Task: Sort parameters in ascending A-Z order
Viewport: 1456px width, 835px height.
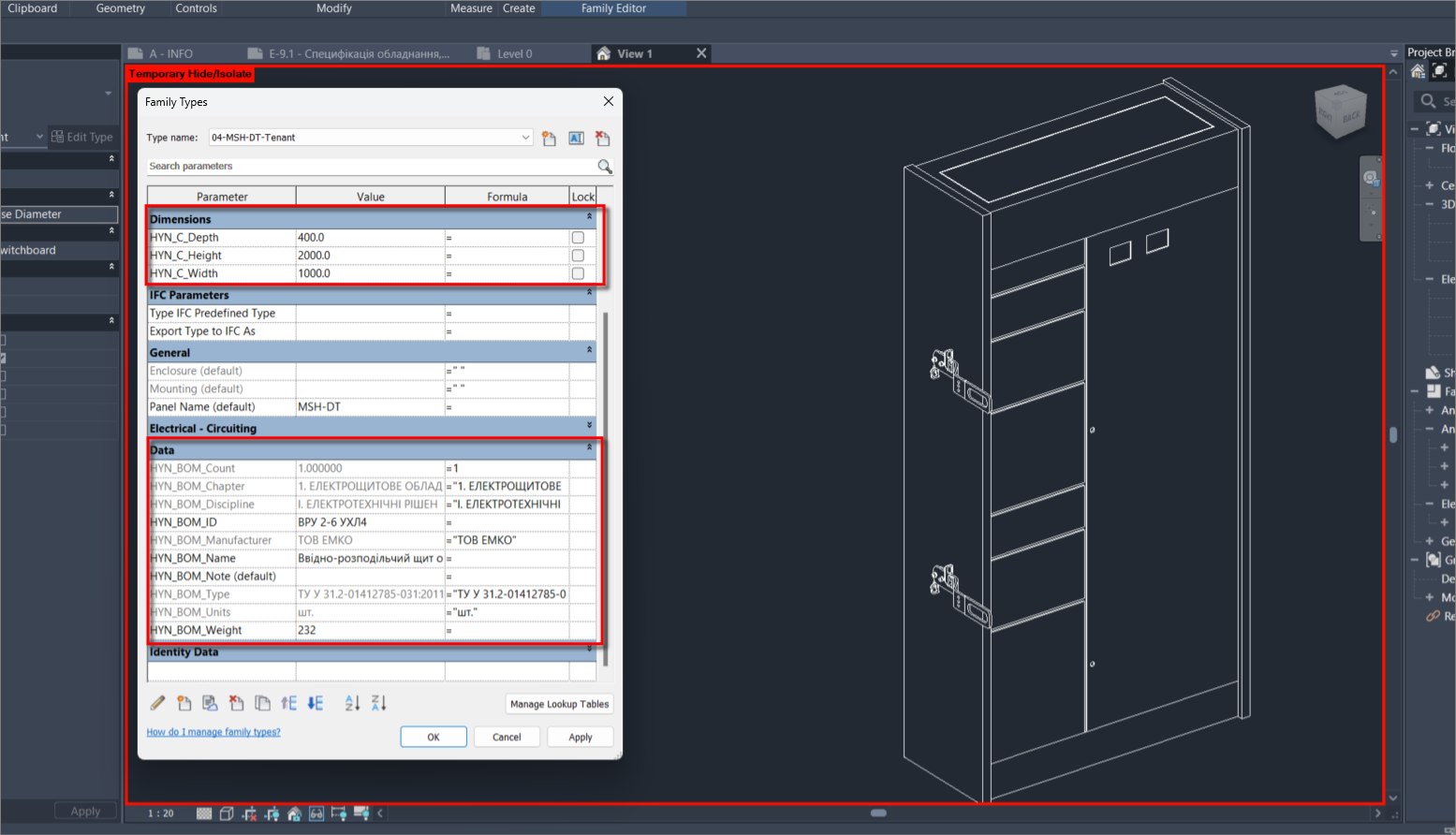Action: click(x=352, y=703)
